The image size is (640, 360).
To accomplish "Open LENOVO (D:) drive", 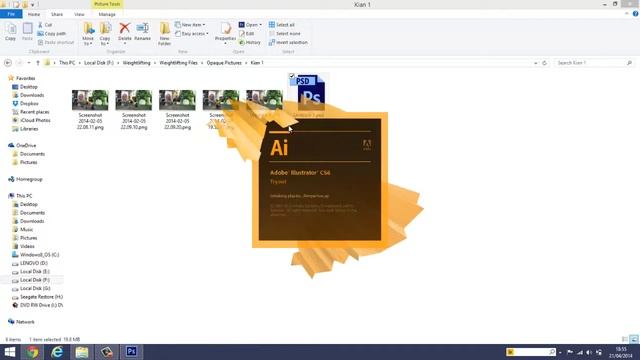I will 33,263.
